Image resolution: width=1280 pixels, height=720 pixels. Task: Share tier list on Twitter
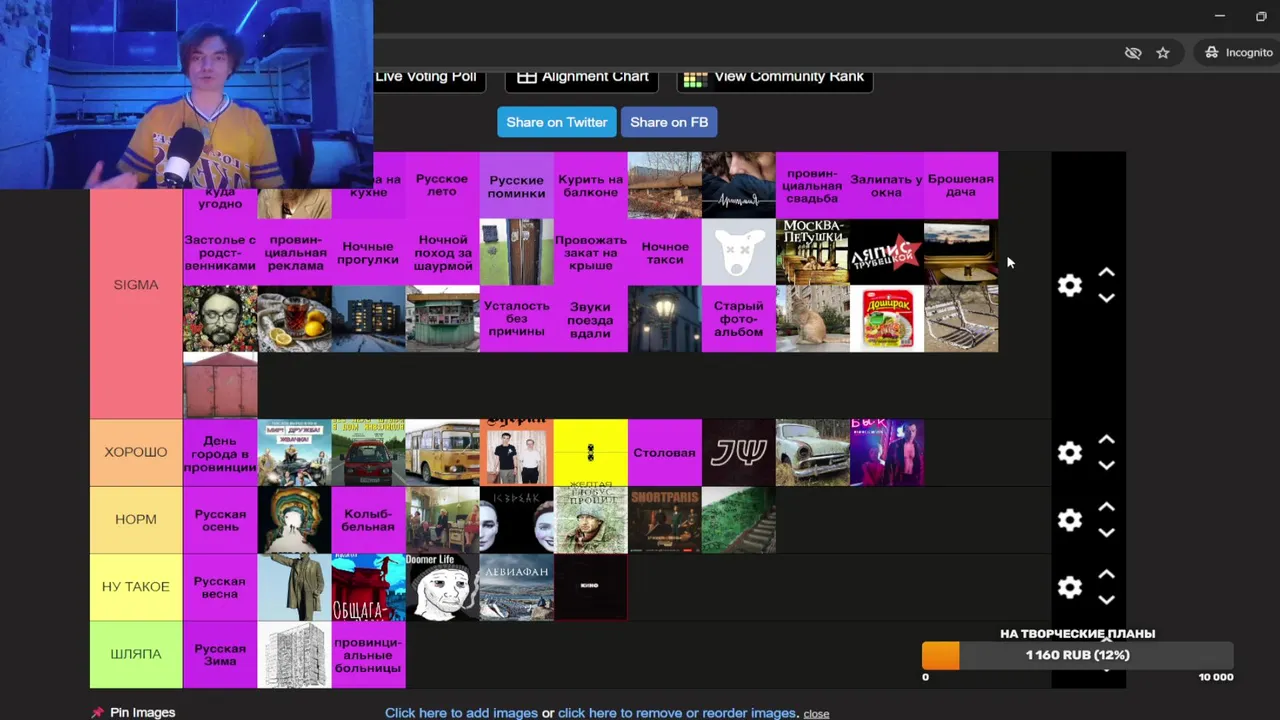pyautogui.click(x=557, y=122)
